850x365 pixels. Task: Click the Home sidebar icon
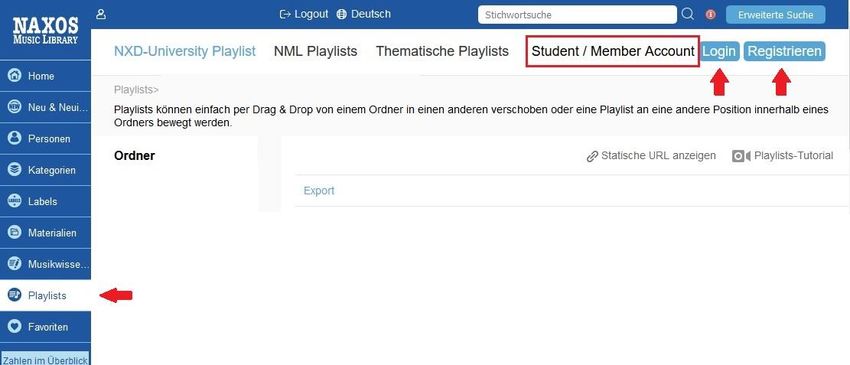coord(15,76)
